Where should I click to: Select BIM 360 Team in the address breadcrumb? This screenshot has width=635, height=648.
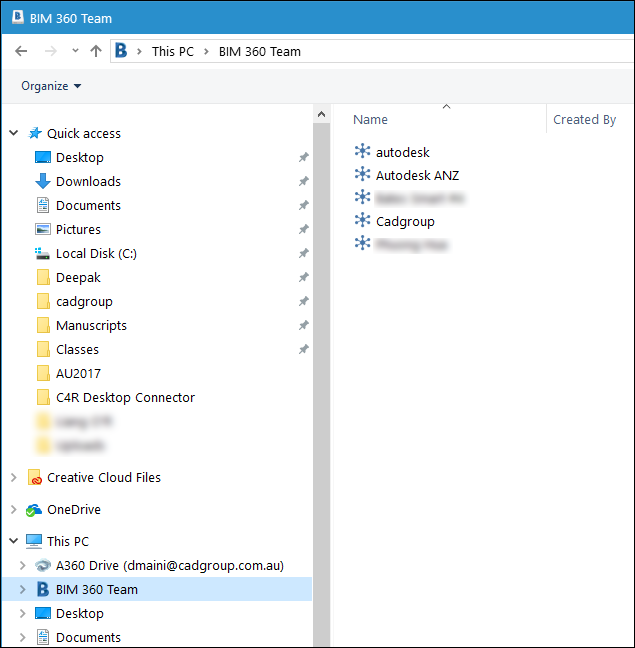[x=259, y=52]
